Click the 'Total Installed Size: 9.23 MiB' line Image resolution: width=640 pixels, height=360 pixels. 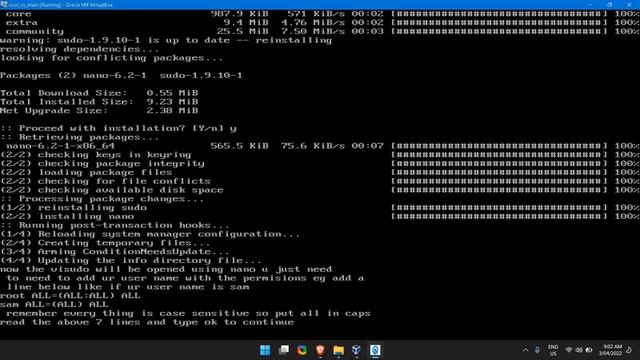pyautogui.click(x=99, y=102)
